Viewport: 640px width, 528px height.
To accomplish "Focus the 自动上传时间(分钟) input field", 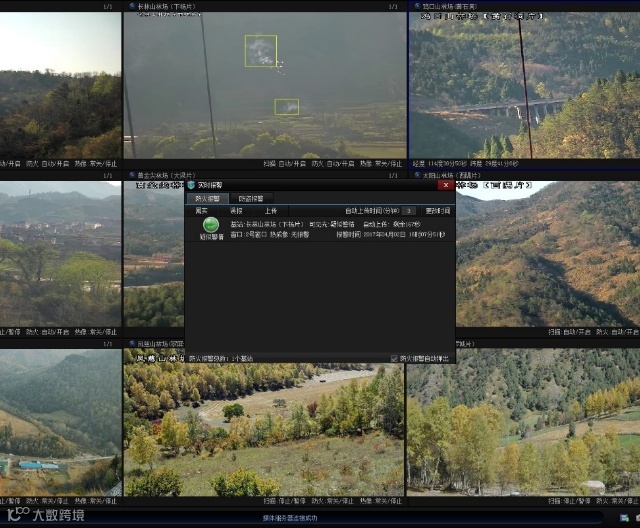I will (x=409, y=211).
